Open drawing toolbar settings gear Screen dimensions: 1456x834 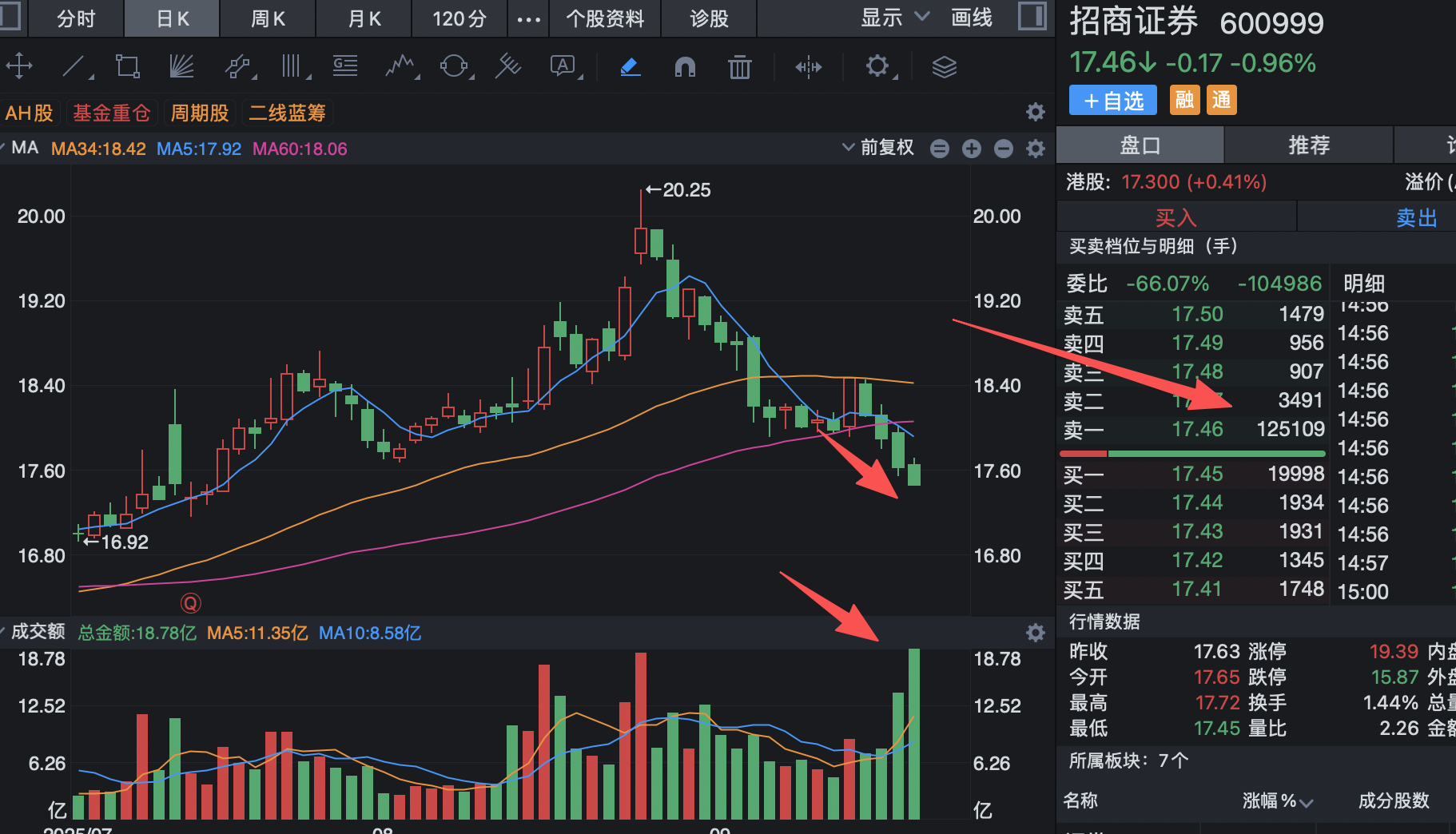[879, 66]
